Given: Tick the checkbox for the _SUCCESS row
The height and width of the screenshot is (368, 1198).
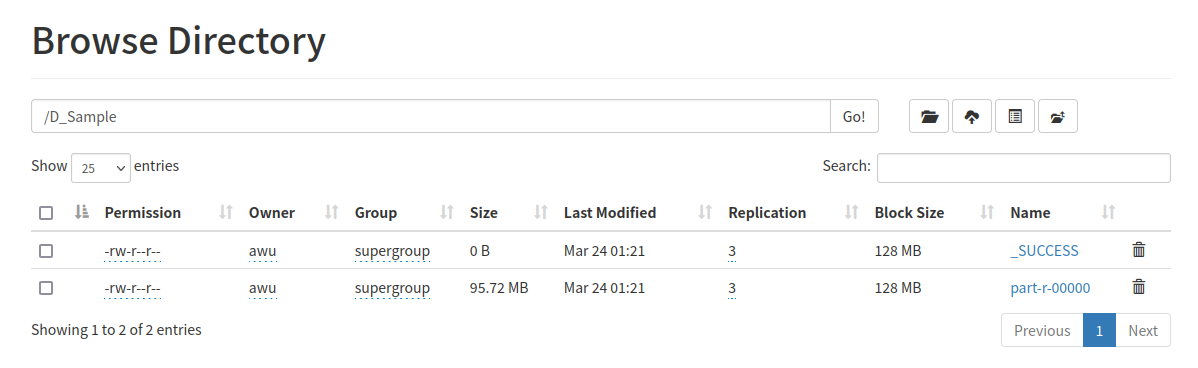Looking at the screenshot, I should pyautogui.click(x=46, y=250).
